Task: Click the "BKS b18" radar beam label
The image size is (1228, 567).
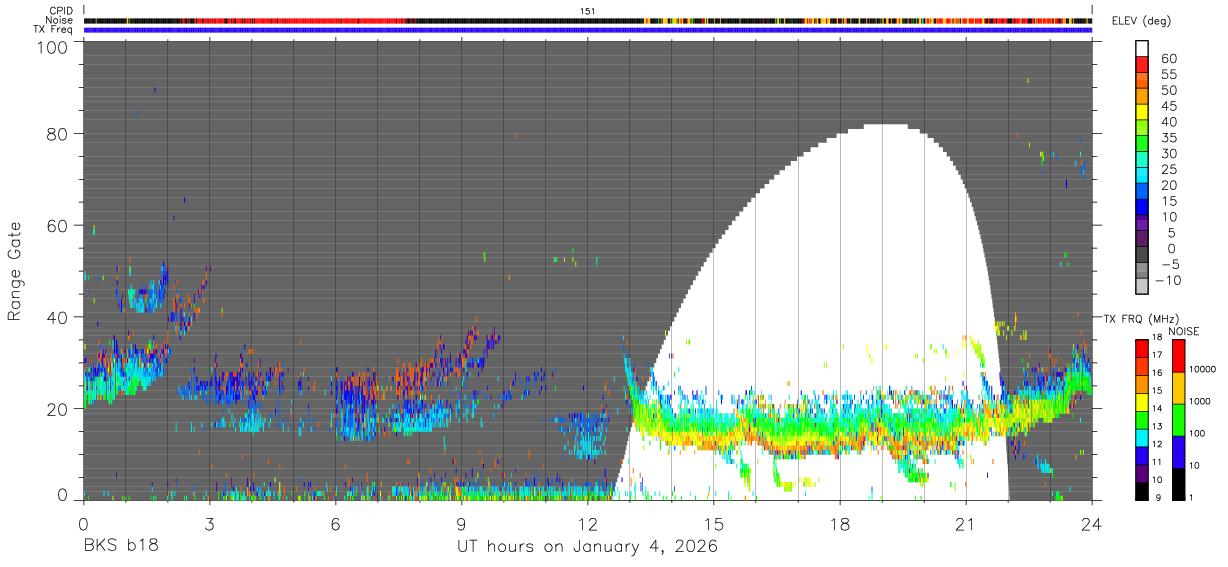Action: [119, 547]
